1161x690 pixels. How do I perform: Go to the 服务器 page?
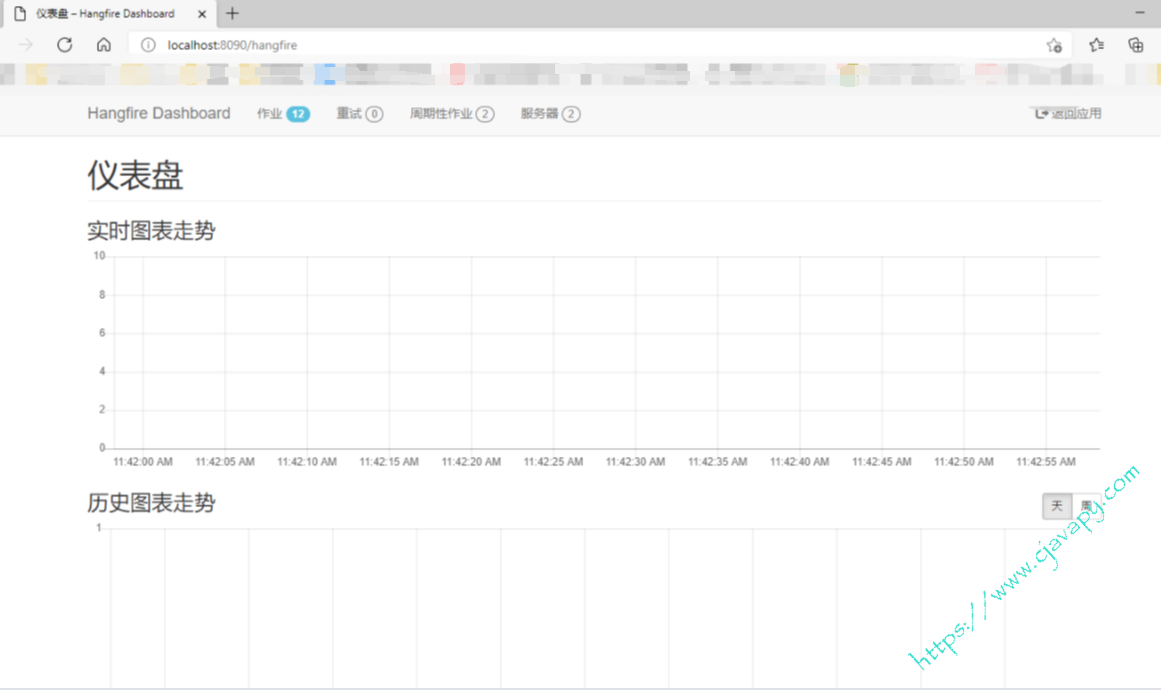549,114
